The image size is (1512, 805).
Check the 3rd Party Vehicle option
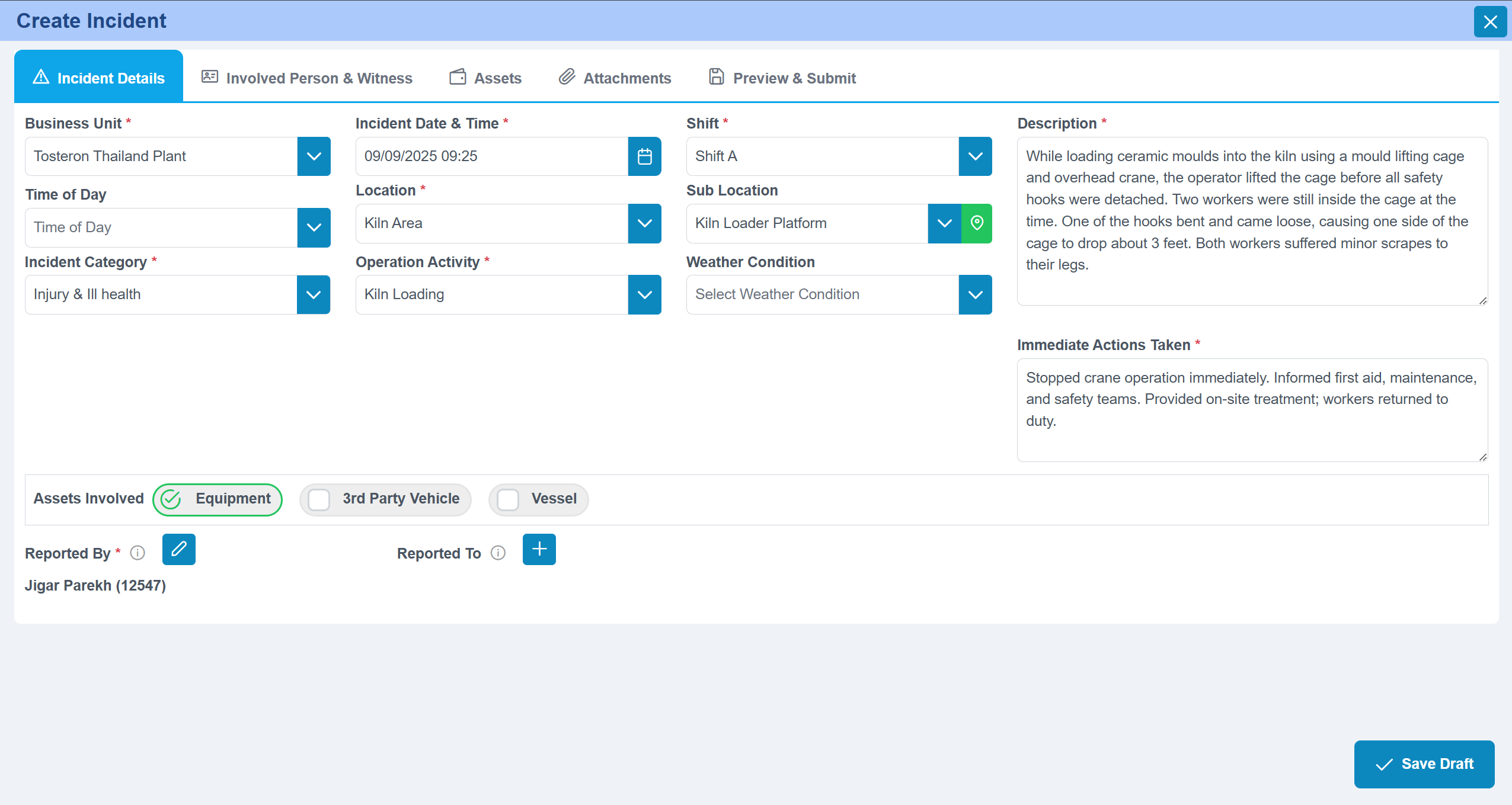click(319, 499)
